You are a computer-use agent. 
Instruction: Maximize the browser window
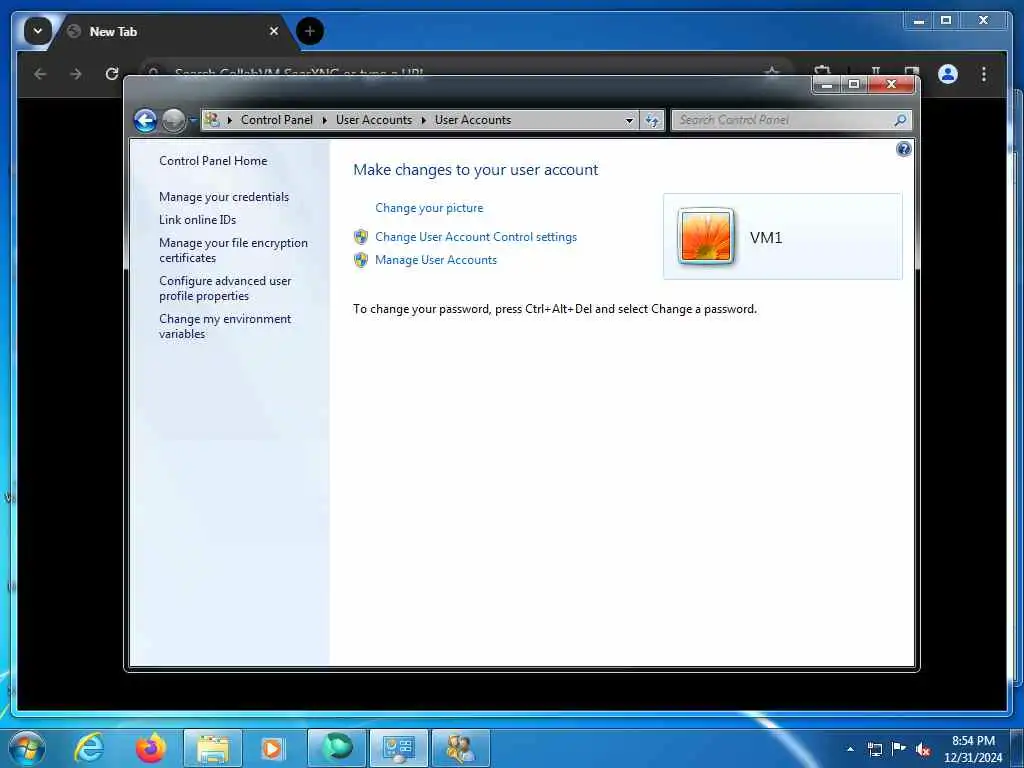(x=946, y=21)
